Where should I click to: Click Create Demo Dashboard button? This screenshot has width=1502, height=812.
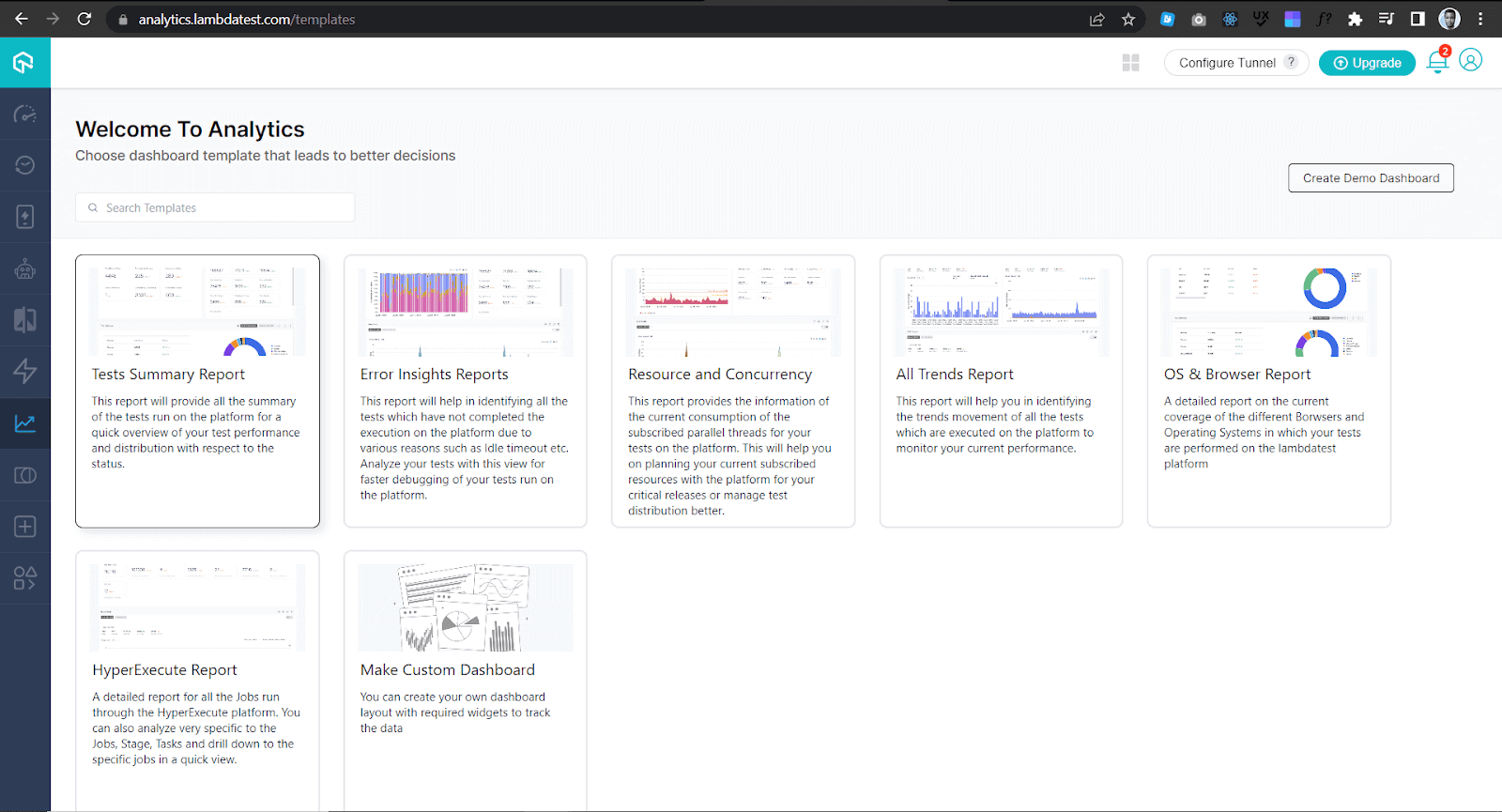[1371, 178]
